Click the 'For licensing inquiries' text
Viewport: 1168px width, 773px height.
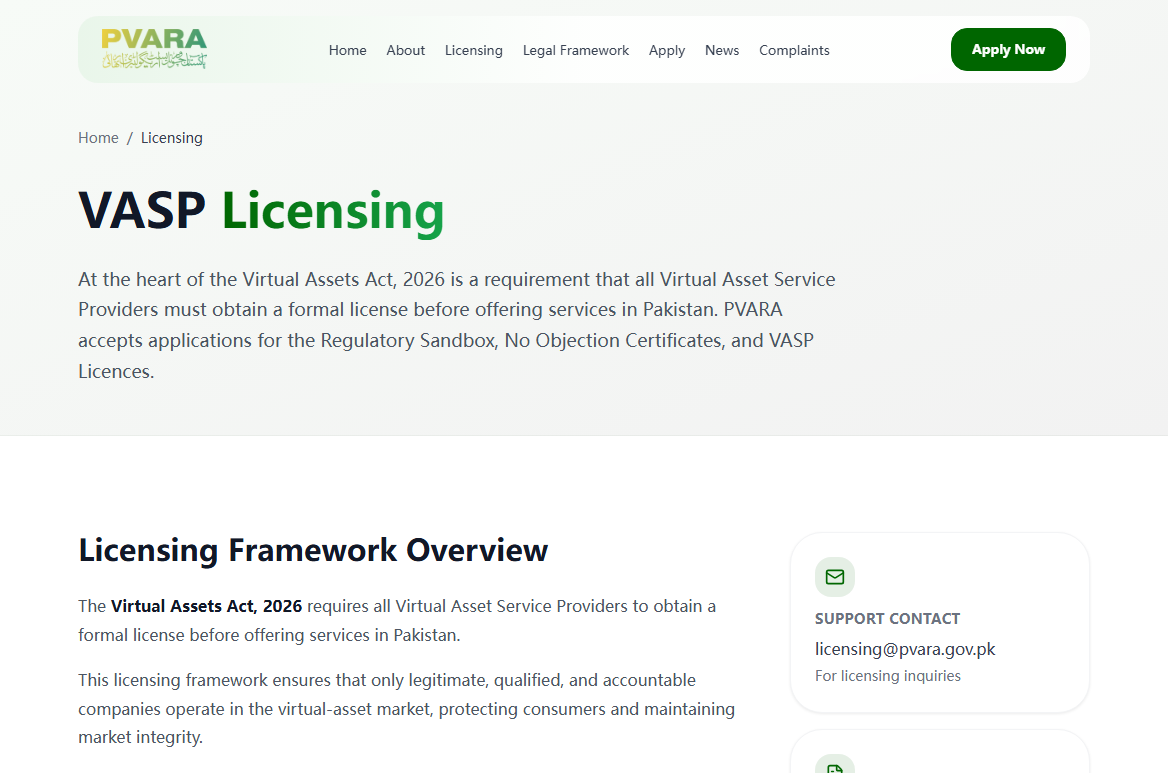tap(887, 675)
